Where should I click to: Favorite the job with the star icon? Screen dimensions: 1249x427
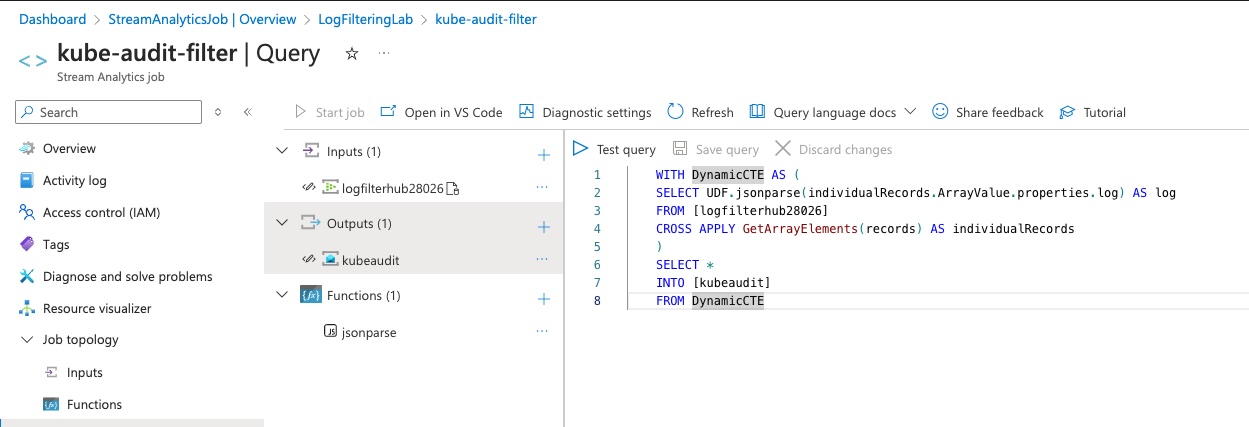[351, 54]
